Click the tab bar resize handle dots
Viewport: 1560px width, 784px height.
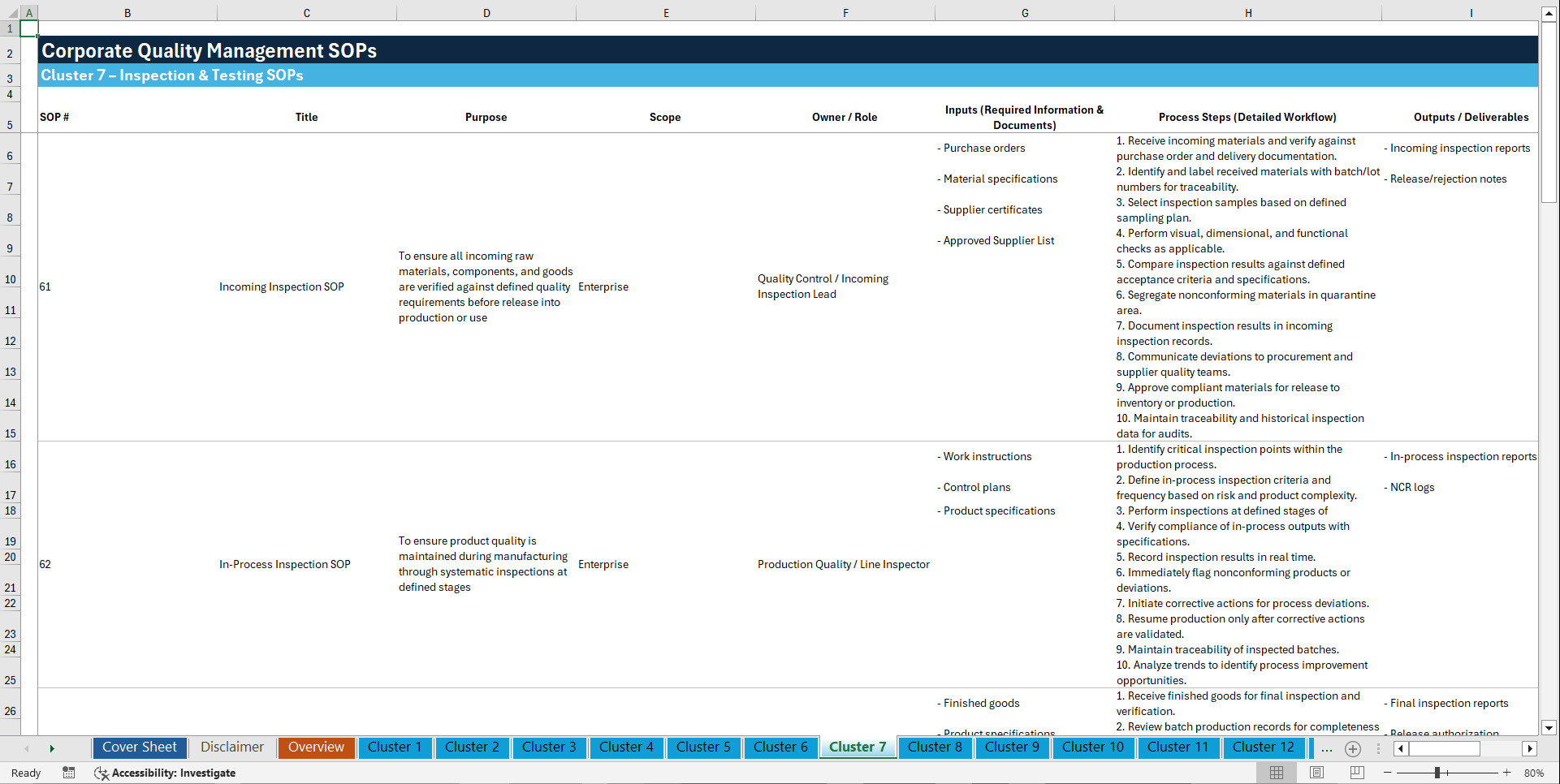tap(1378, 748)
